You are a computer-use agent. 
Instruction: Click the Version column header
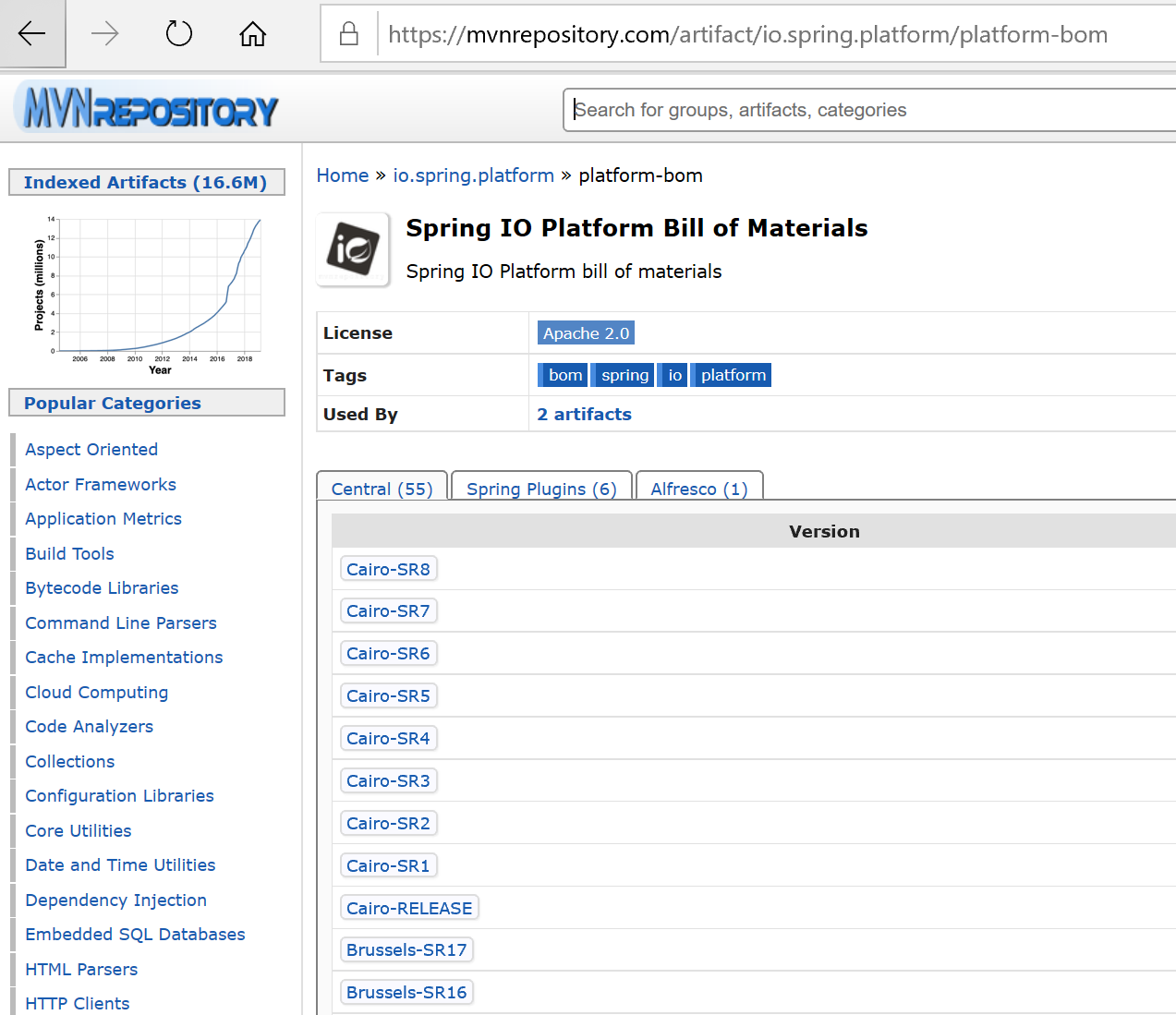[824, 531]
